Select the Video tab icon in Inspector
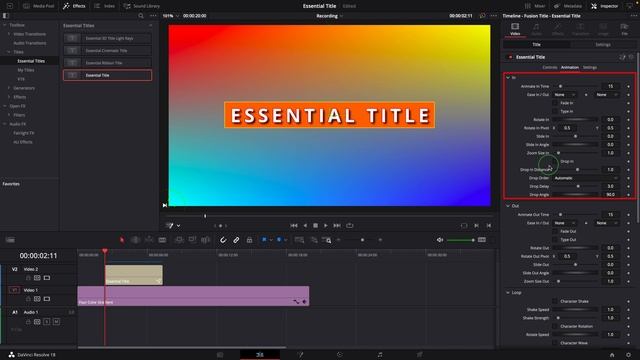 515,29
